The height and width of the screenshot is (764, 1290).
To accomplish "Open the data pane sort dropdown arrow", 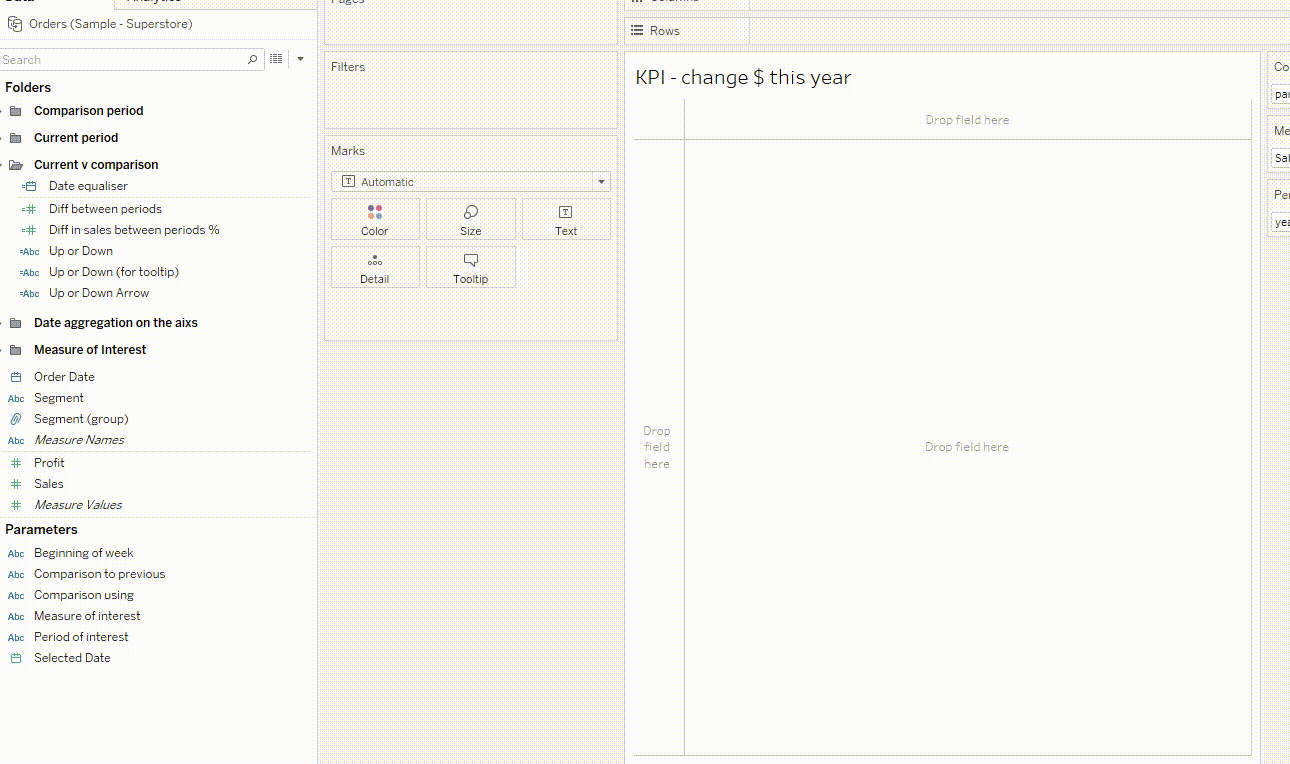I will point(300,60).
